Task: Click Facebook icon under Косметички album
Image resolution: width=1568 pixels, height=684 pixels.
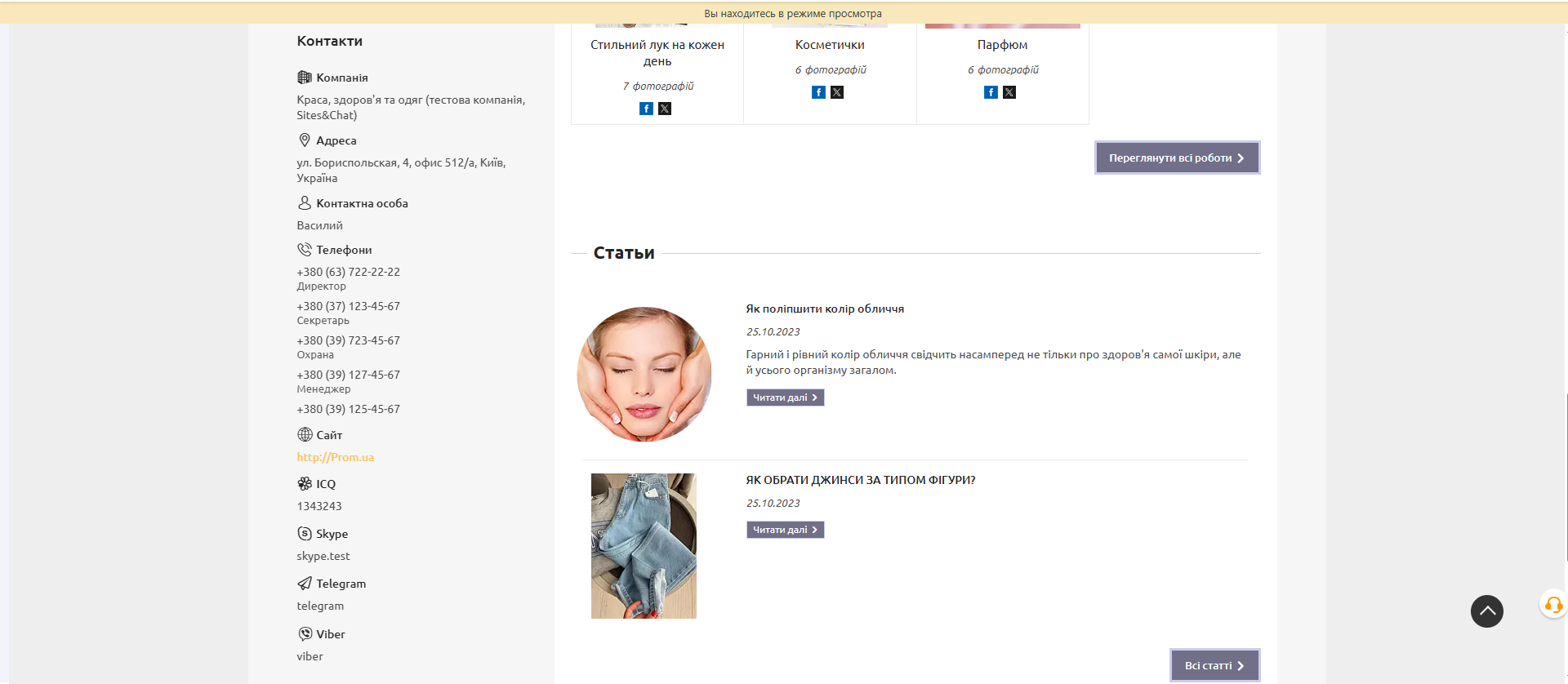Action: 818,92
